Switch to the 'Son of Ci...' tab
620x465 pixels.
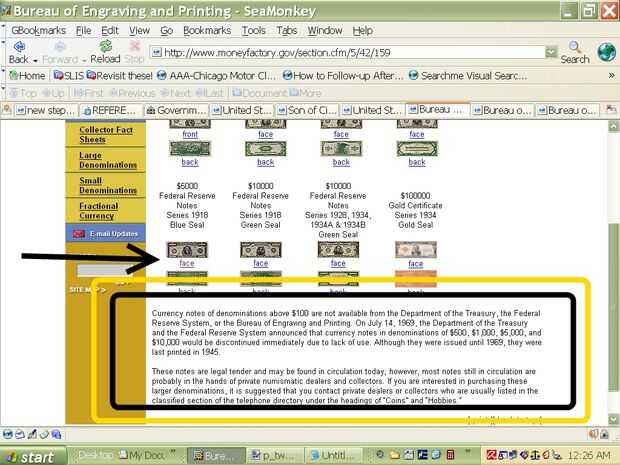pyautogui.click(x=307, y=110)
